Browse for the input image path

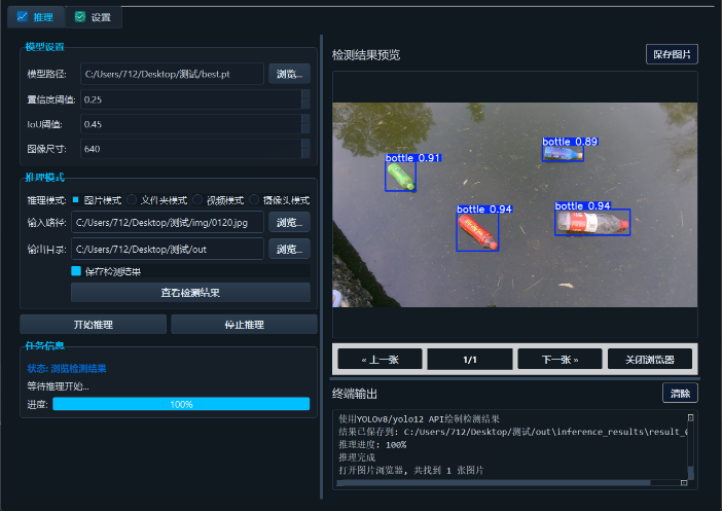(x=289, y=223)
